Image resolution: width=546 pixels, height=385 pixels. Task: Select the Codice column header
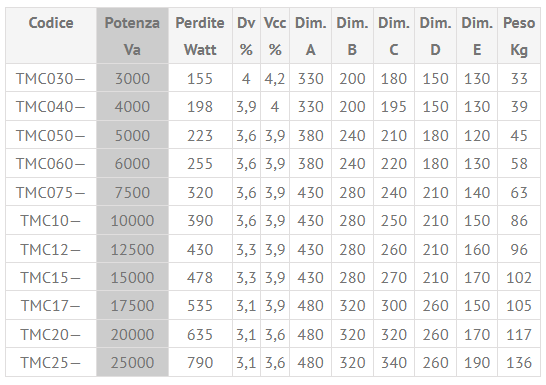click(x=51, y=36)
